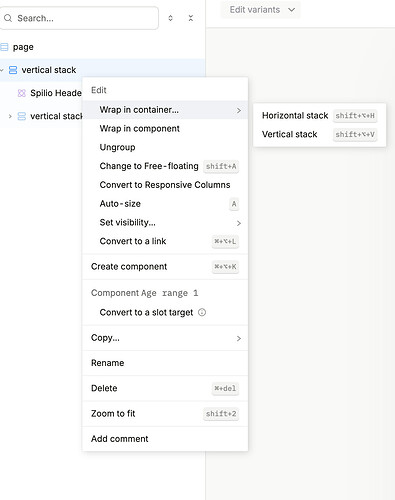Choose Convert to a slot target

click(165, 312)
